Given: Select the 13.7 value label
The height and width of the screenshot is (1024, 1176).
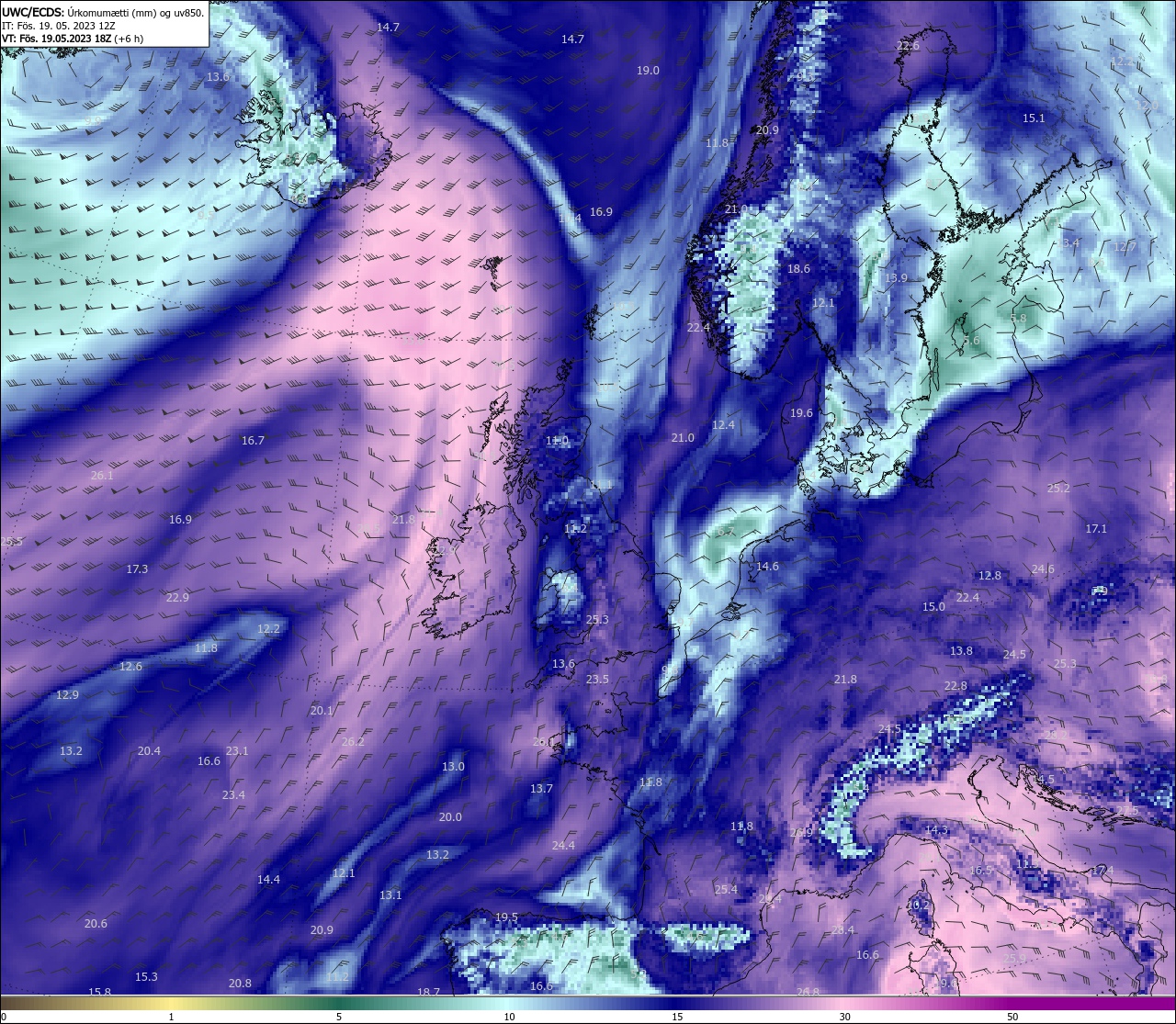Looking at the screenshot, I should (541, 789).
